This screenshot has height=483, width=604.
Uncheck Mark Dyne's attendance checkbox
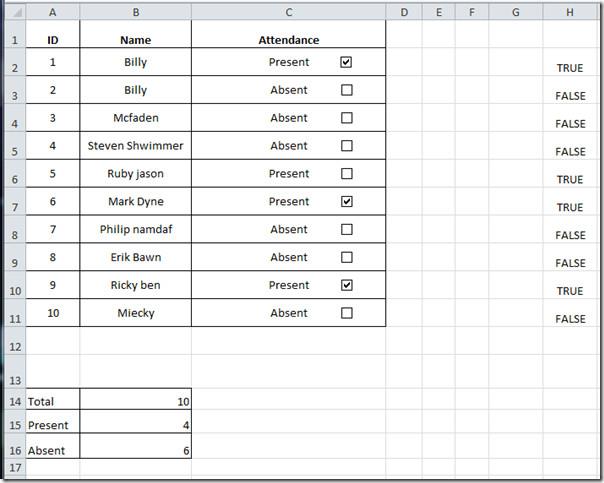tap(347, 201)
